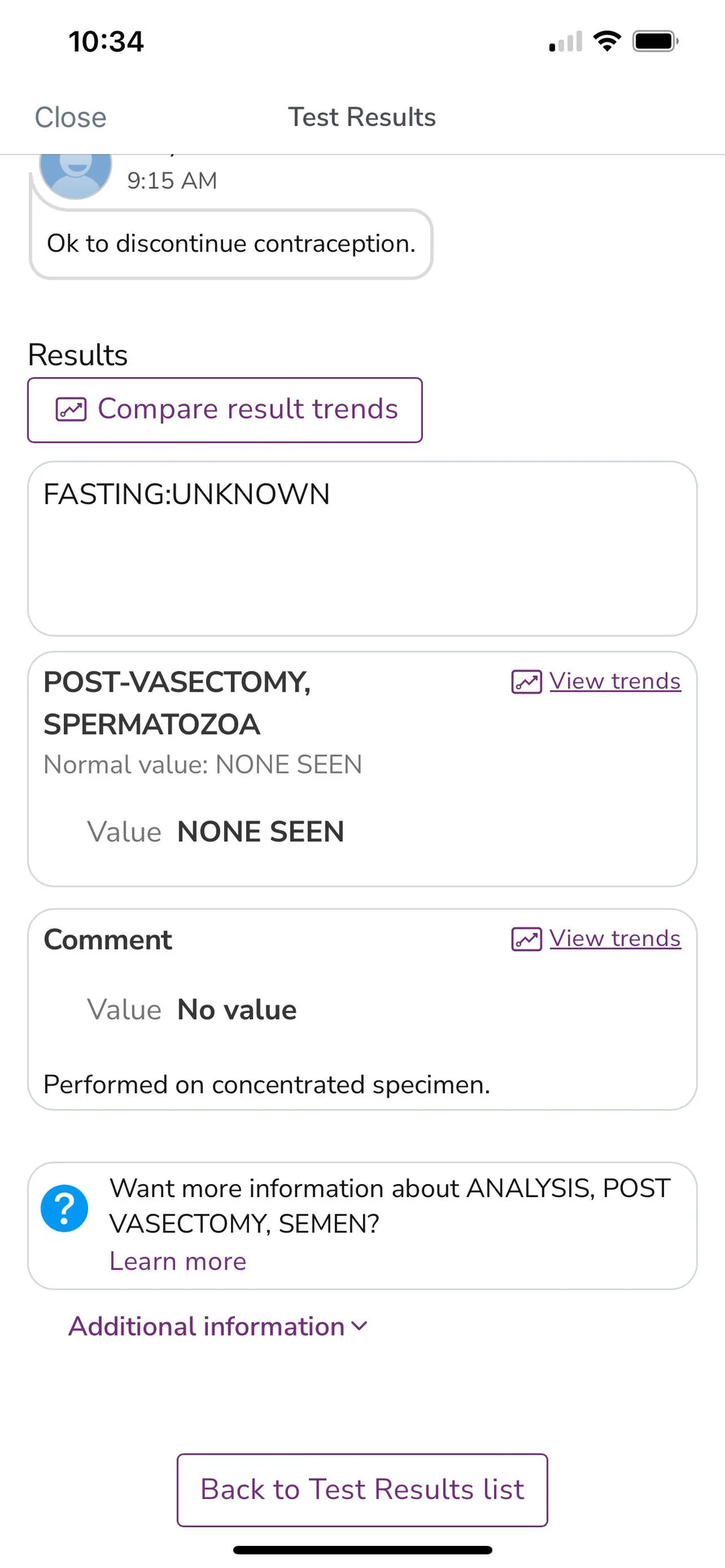
Task: Tap the cellular signal bars icon
Action: (565, 42)
